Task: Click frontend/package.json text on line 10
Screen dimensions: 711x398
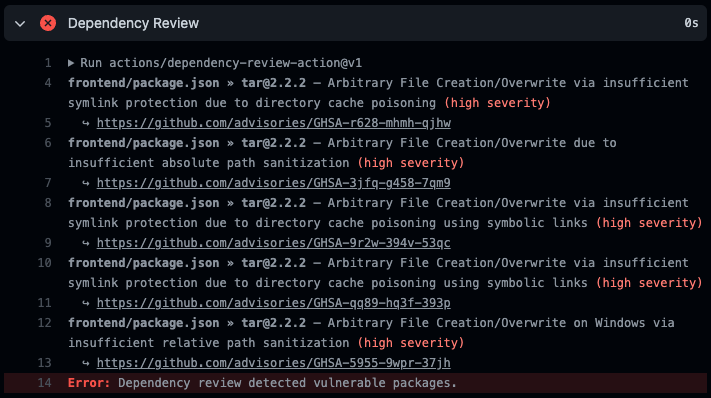Action: click(x=144, y=263)
